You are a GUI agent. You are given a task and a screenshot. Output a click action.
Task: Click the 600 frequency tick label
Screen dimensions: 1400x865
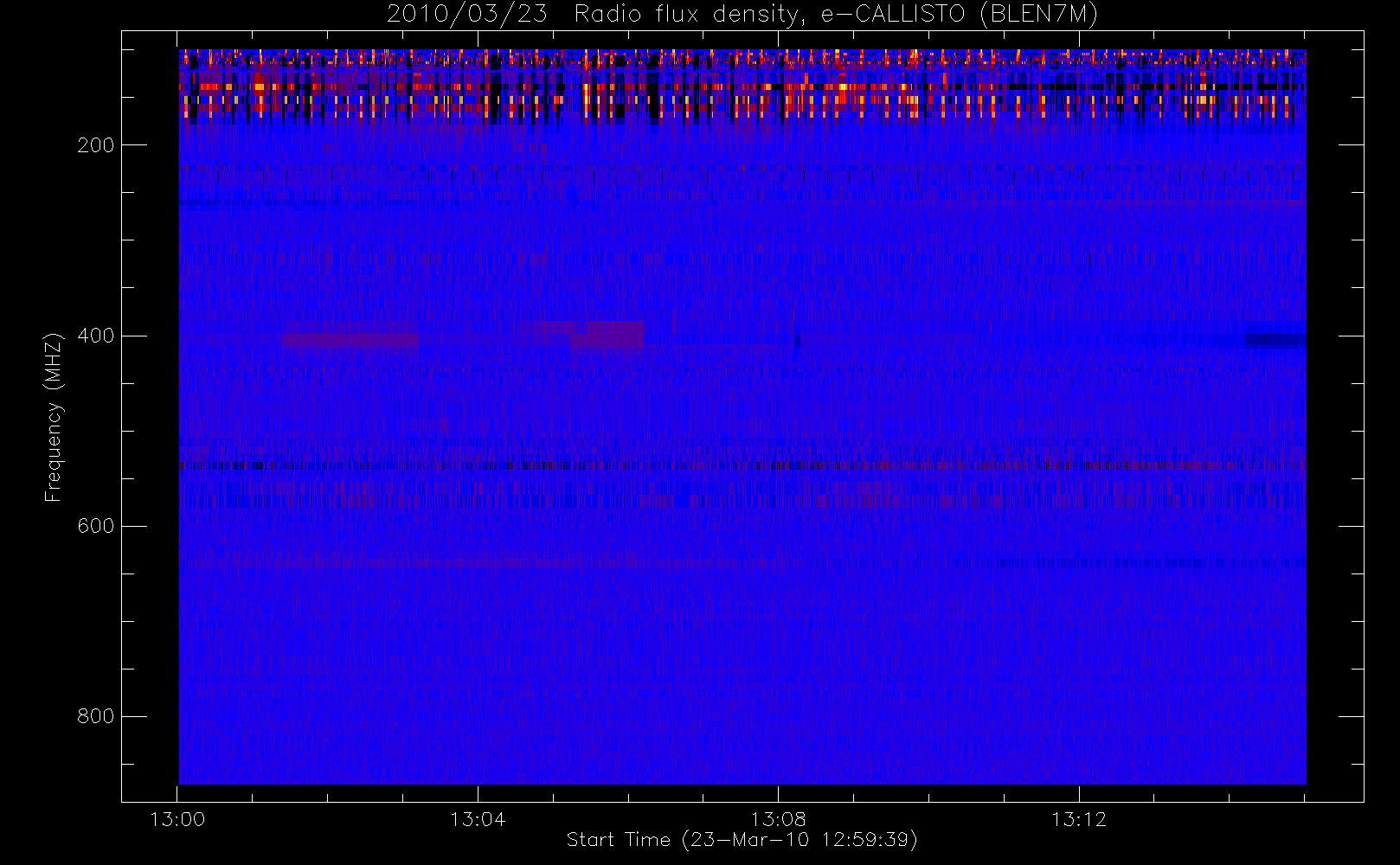click(95, 526)
